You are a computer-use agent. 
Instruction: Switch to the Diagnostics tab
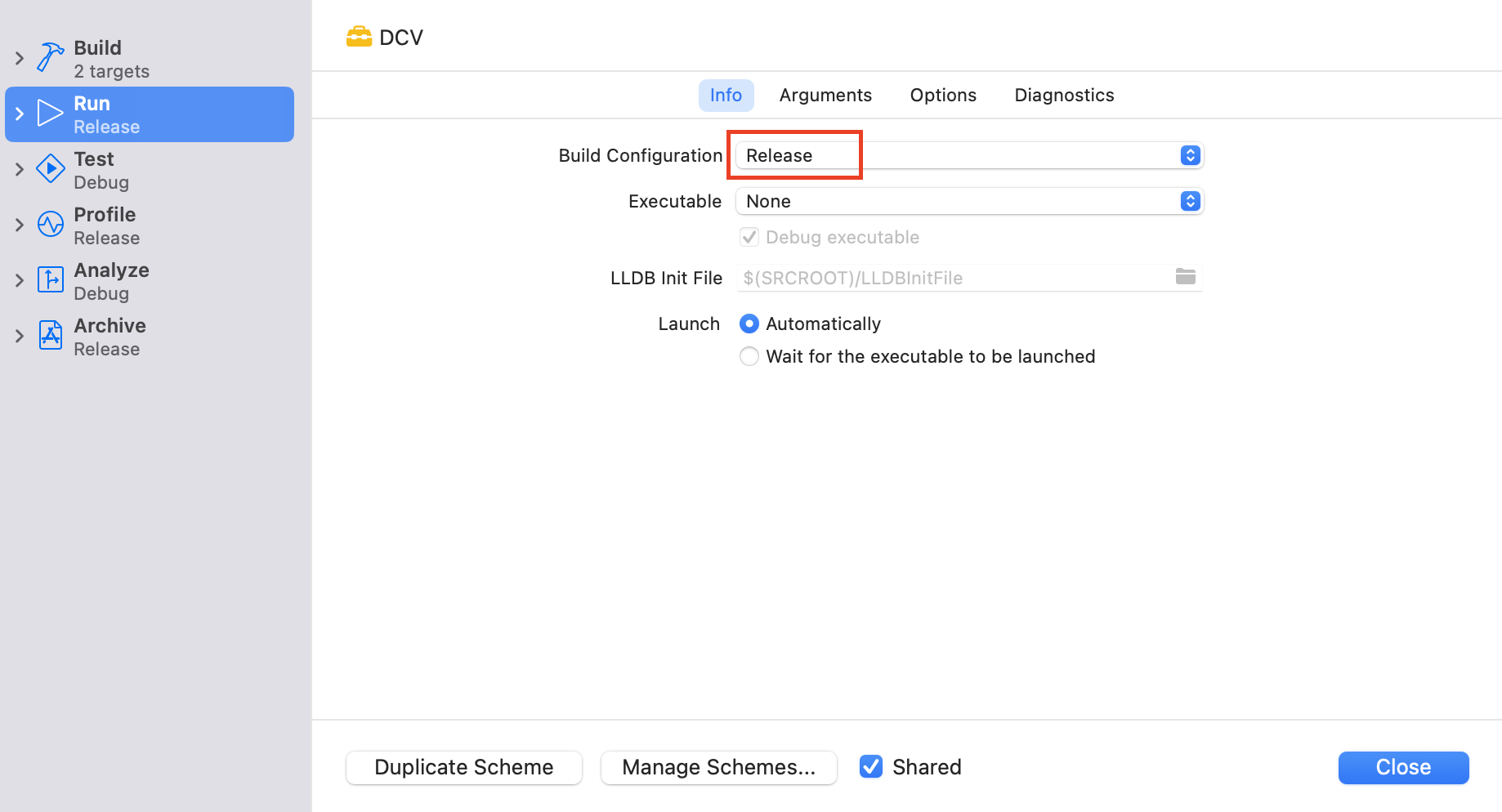[1064, 95]
